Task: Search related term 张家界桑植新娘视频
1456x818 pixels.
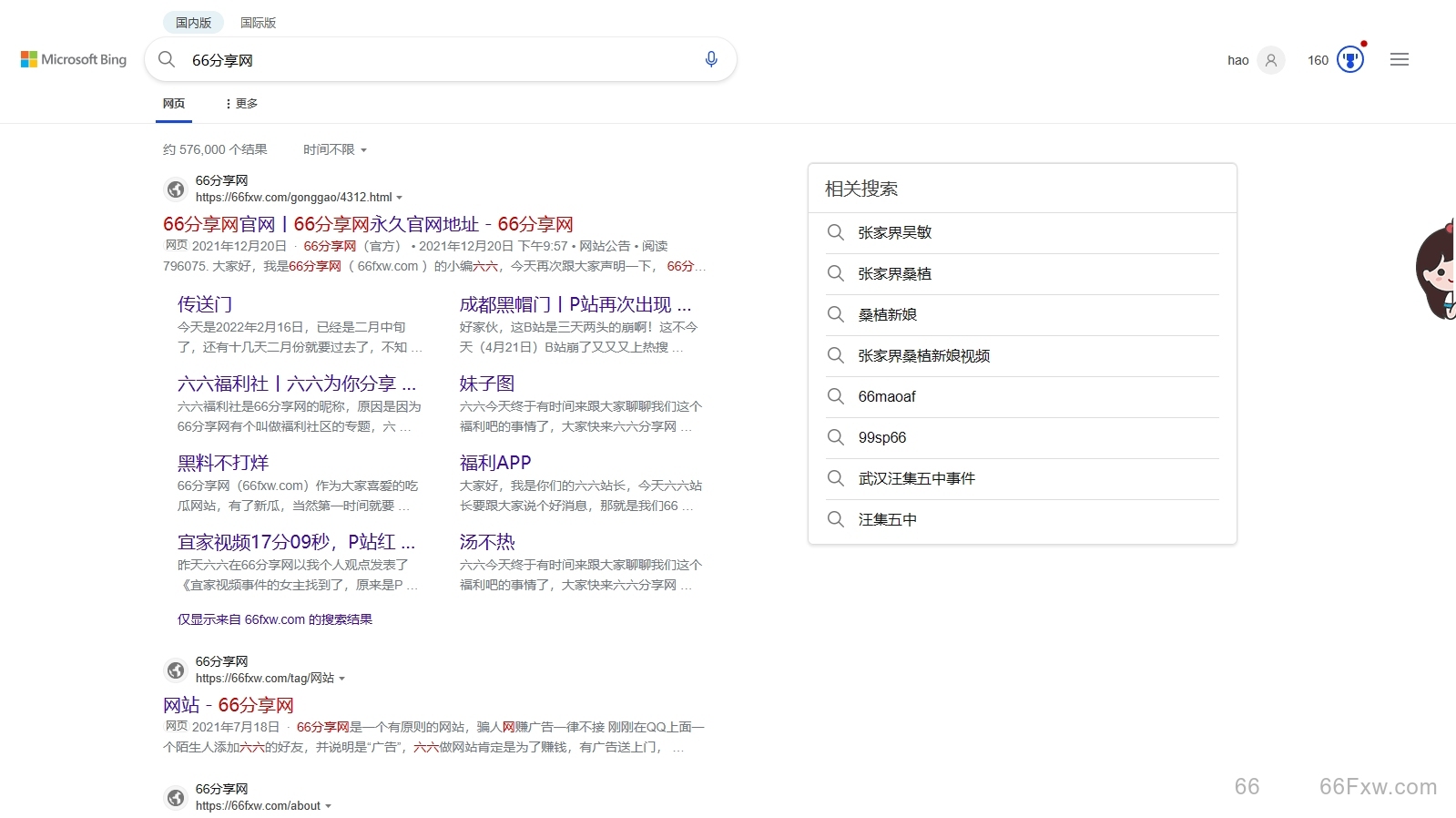Action: click(924, 355)
